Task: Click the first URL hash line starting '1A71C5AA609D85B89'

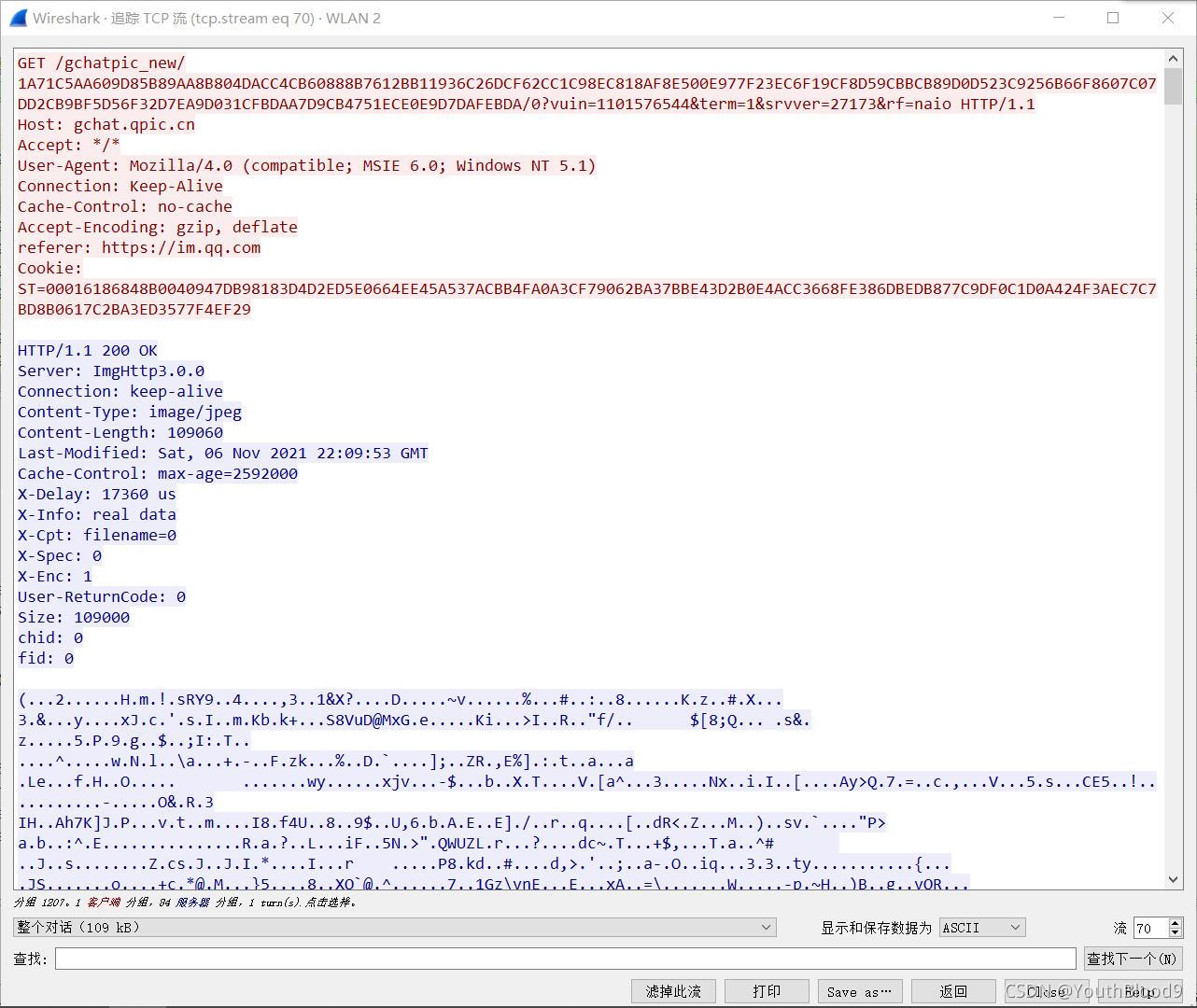Action: pos(587,83)
